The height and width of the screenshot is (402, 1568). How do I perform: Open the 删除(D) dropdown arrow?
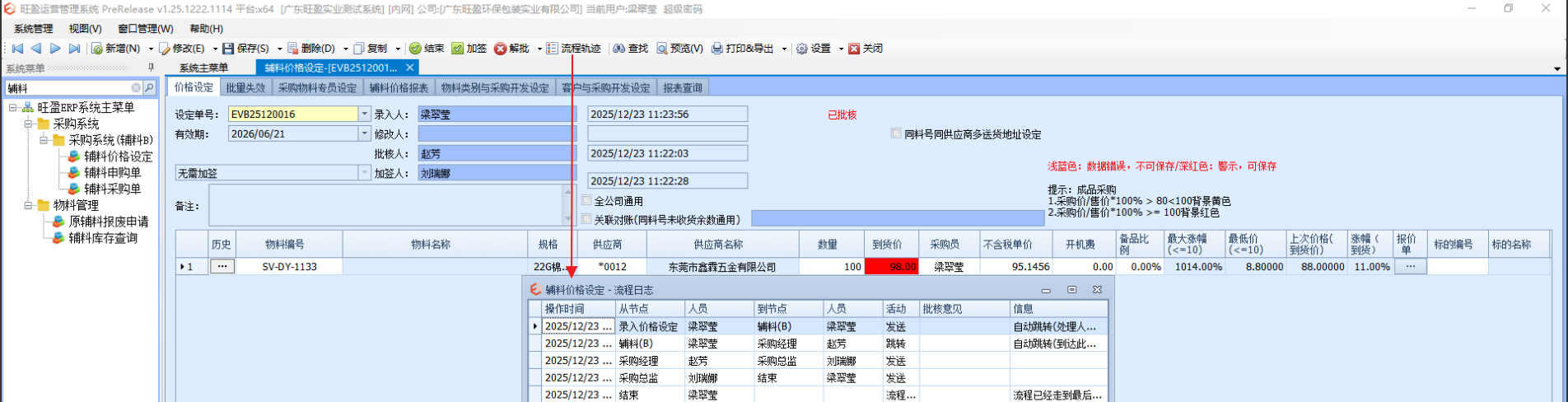click(x=345, y=49)
